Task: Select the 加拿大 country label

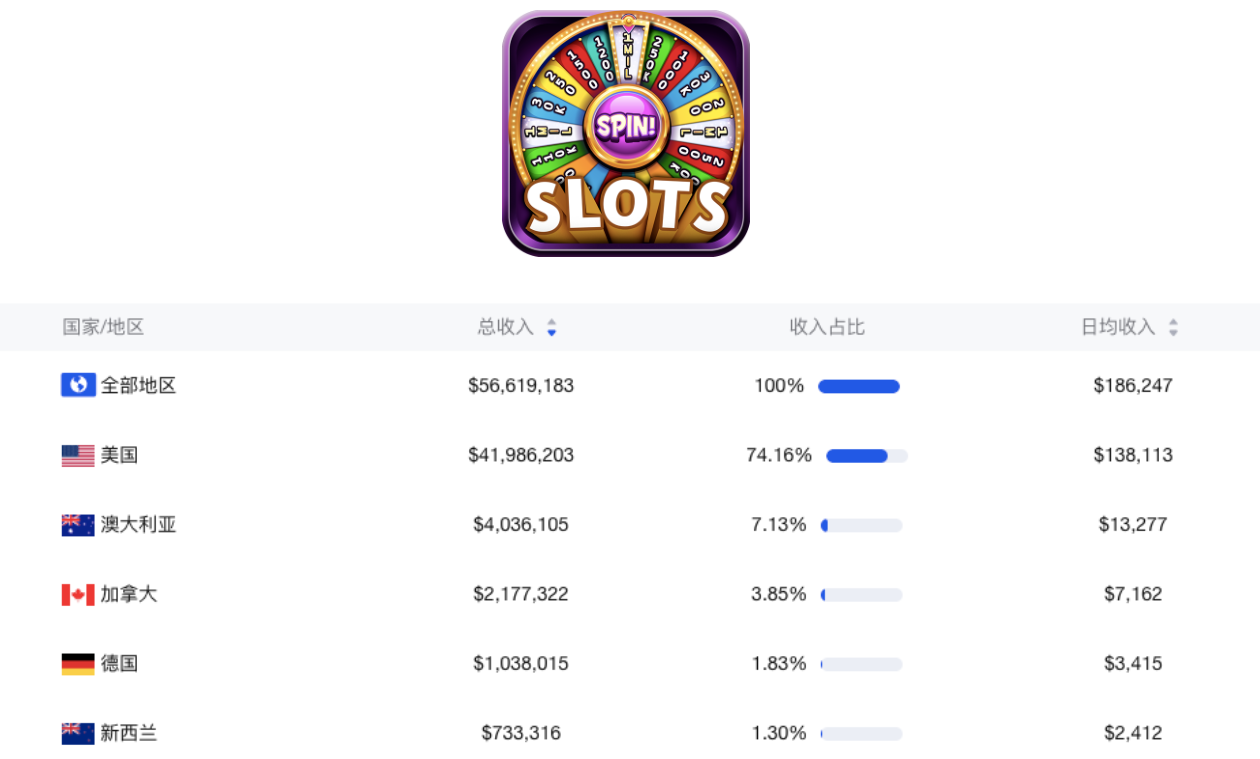Action: click(x=129, y=595)
